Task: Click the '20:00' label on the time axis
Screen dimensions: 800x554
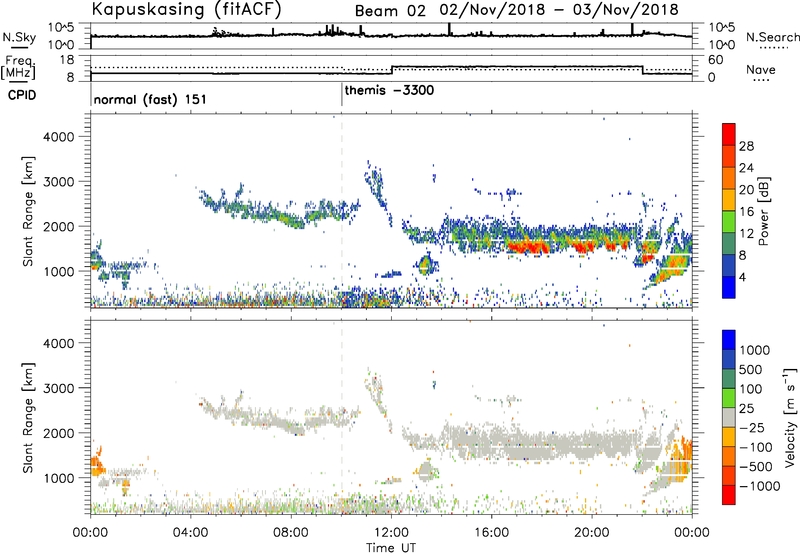Action: [x=592, y=533]
